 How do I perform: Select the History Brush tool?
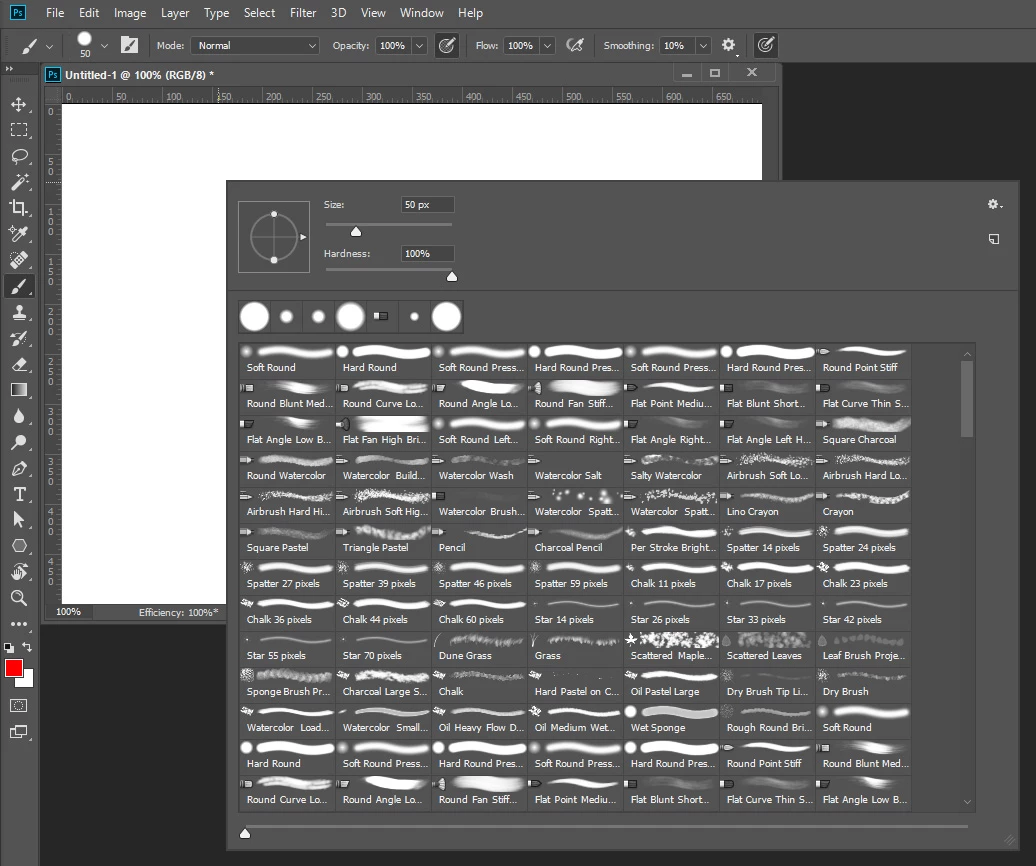[19, 338]
